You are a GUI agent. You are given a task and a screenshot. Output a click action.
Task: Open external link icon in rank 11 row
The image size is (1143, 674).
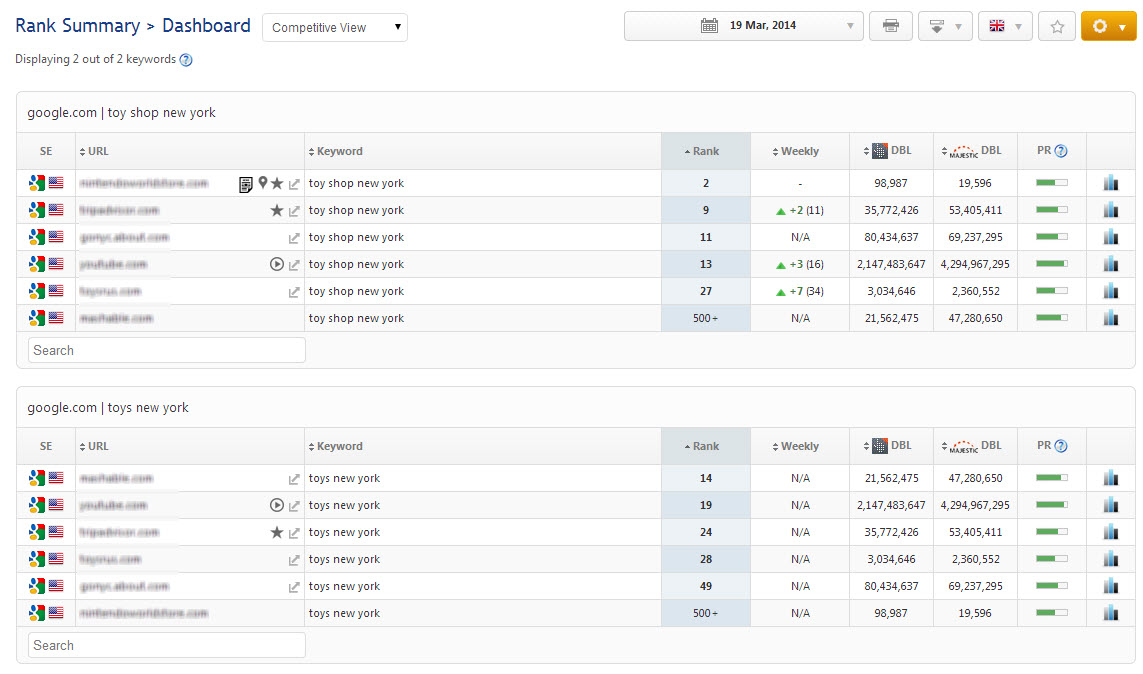pyautogui.click(x=294, y=238)
